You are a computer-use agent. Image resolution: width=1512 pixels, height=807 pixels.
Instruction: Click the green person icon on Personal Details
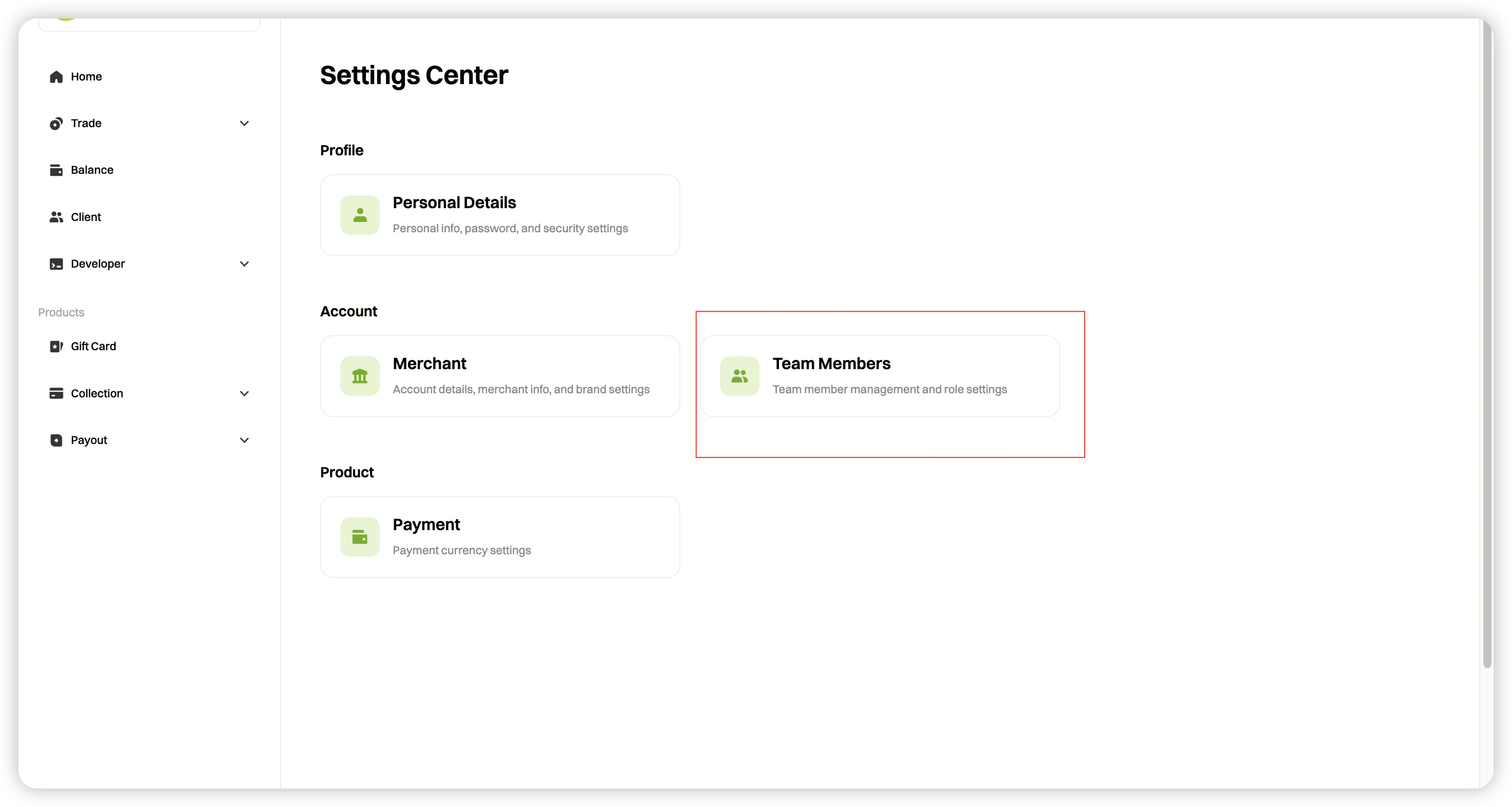(x=360, y=215)
